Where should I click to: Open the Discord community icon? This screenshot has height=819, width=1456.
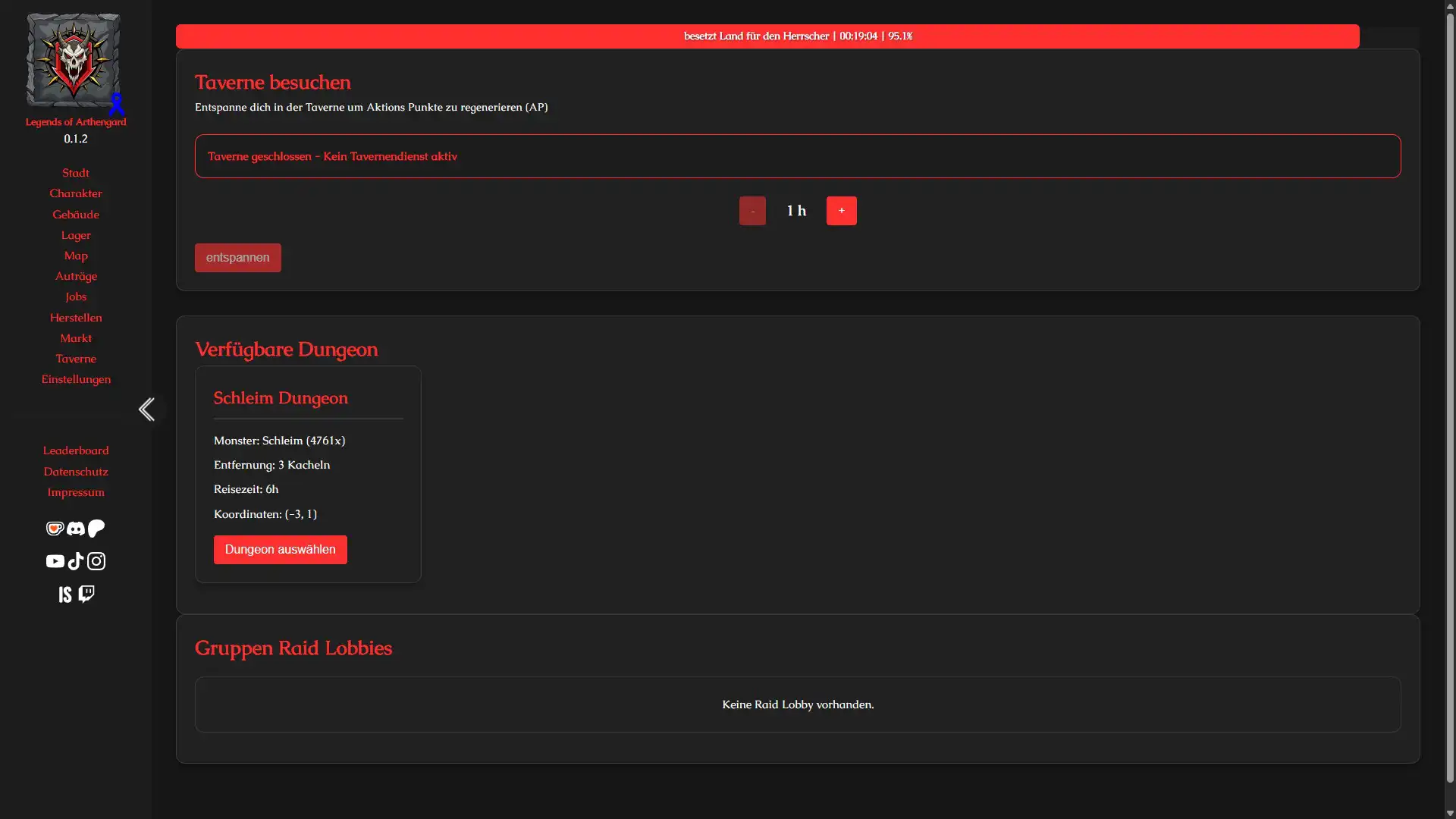point(75,529)
